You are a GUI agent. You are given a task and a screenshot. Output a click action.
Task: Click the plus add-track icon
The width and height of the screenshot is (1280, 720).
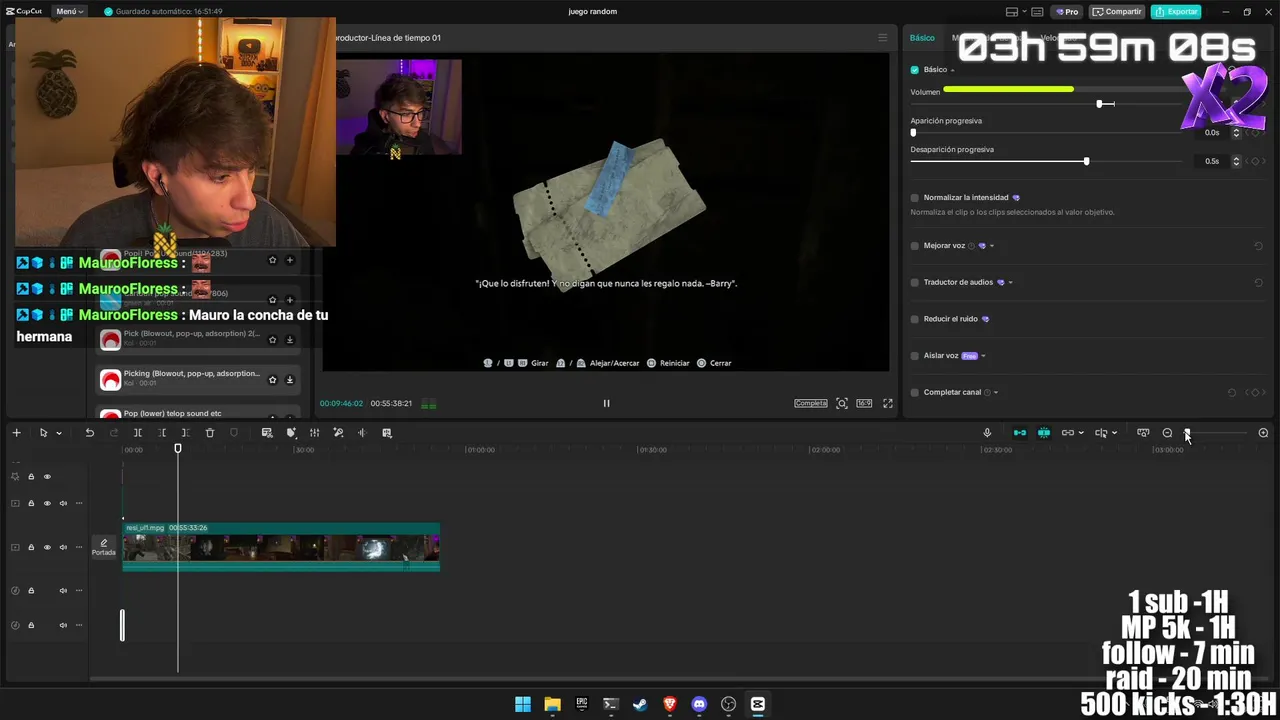coord(16,433)
